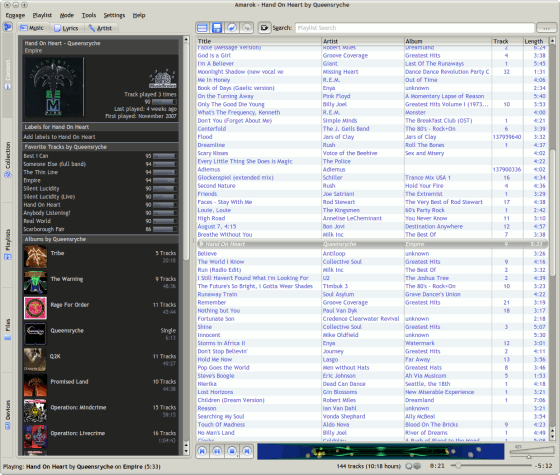Sort playlist by Album column header

[448, 41]
